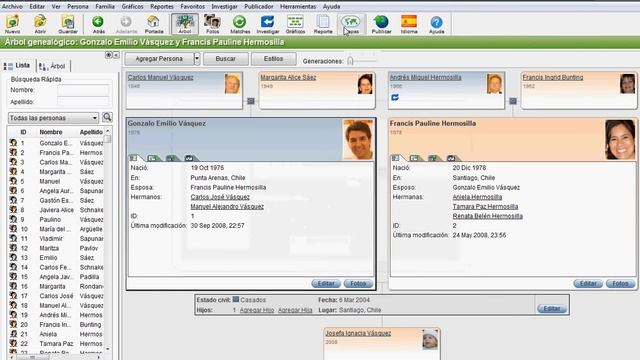The image size is (640, 360).
Task: Click the Agregar Hijo link
Action: [257, 310]
